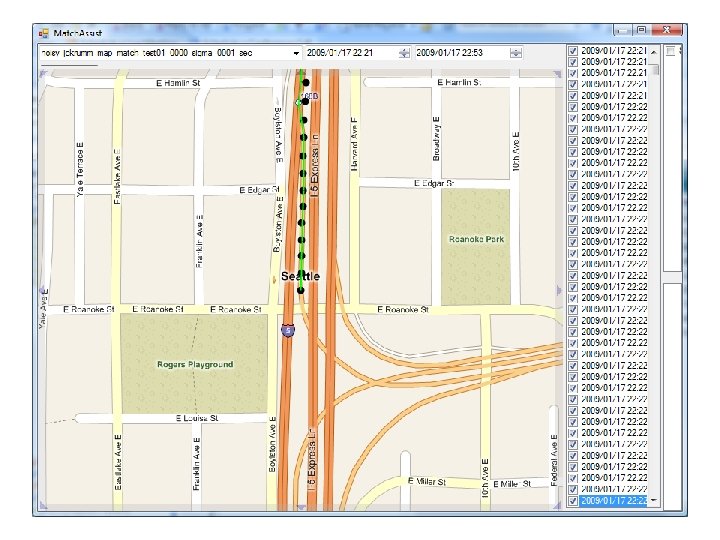Pan map using bottom-right corner arrow
This screenshot has width=720, height=540.
[x=557, y=506]
